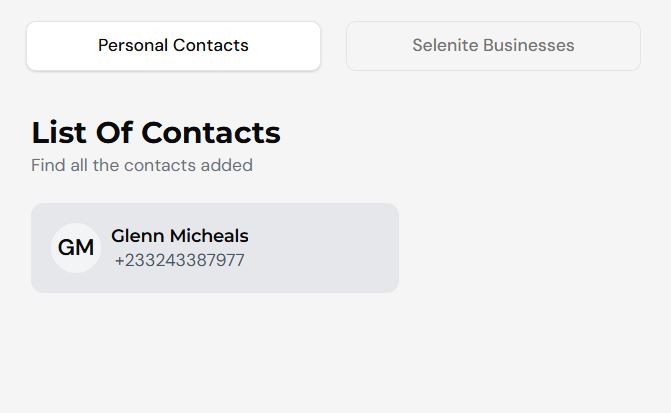Screen dimensions: 671x413
Task: Click the GM avatar circle
Action: pyautogui.click(x=76, y=248)
